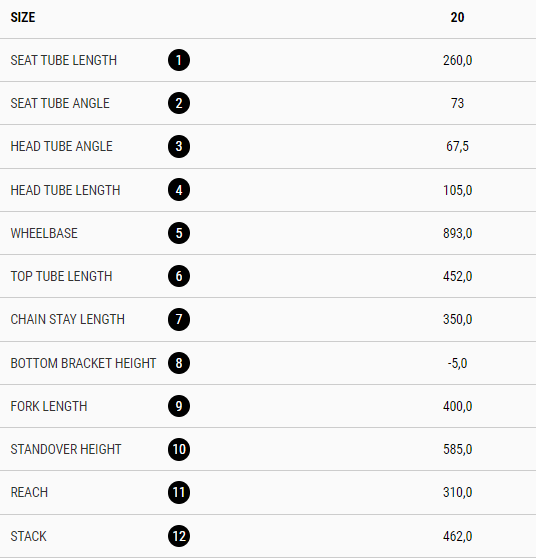Select the number 7 chain stay badge
This screenshot has height=558, width=536.
179,319
